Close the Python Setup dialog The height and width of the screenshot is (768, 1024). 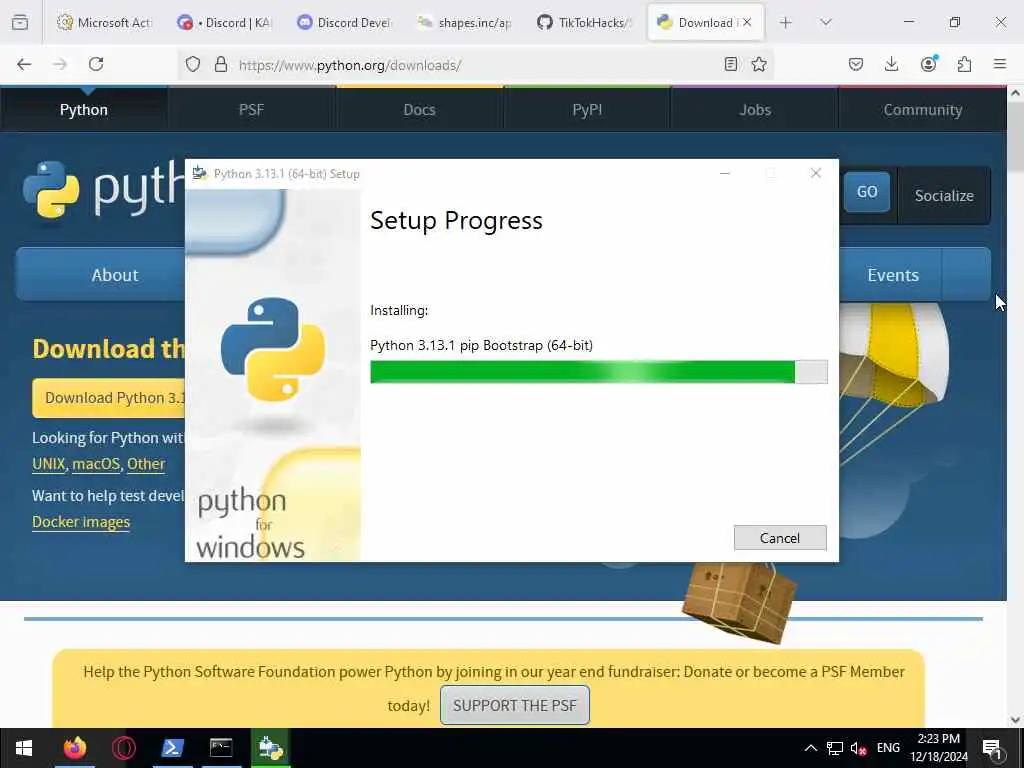(816, 173)
